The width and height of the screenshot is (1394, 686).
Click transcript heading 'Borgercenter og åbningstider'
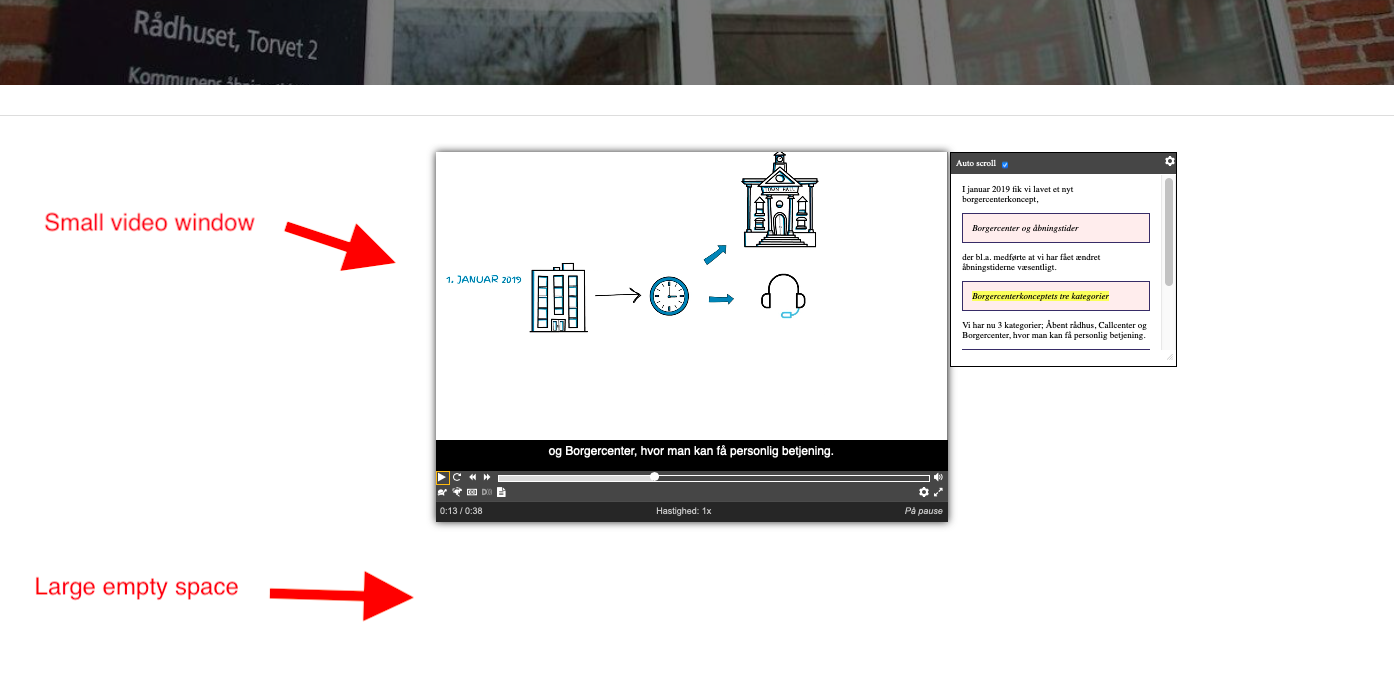[x=1025, y=228]
